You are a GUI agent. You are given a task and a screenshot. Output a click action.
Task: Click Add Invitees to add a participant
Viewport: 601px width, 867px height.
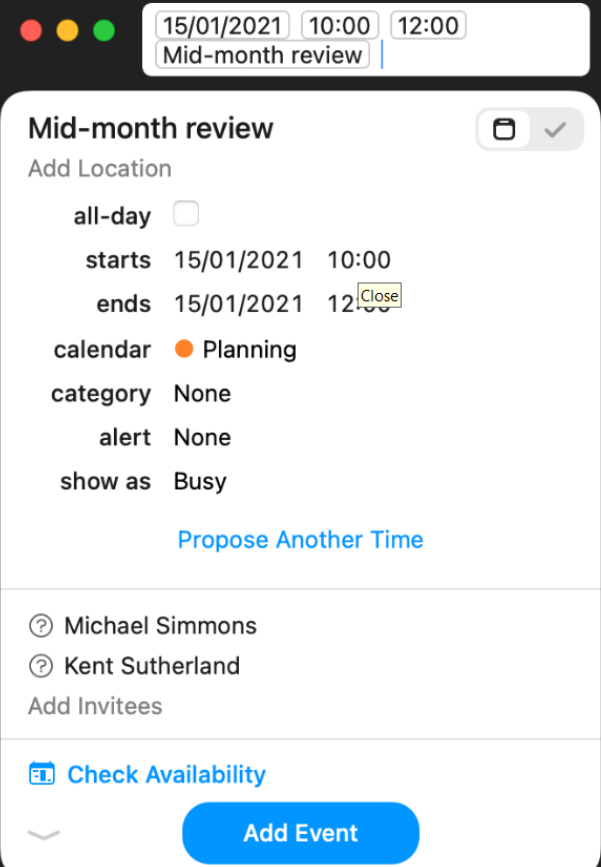click(96, 706)
